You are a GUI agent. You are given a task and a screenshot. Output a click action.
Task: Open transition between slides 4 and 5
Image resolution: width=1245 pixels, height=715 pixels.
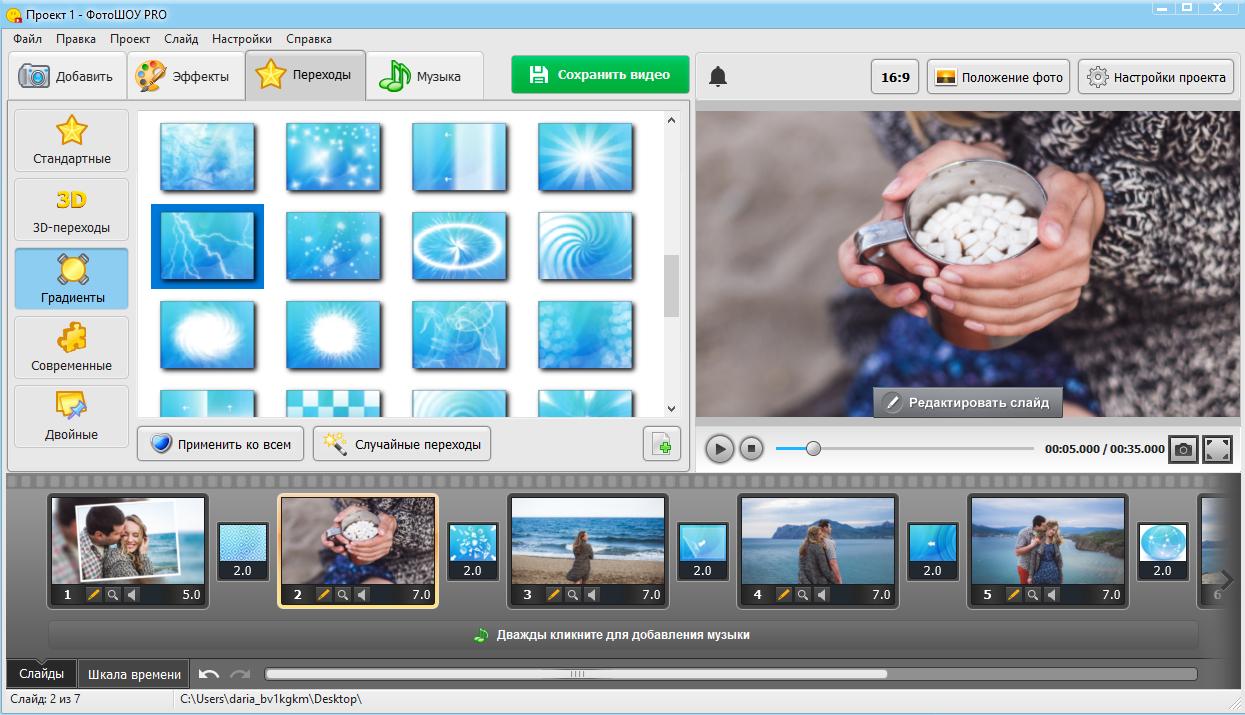coord(932,551)
